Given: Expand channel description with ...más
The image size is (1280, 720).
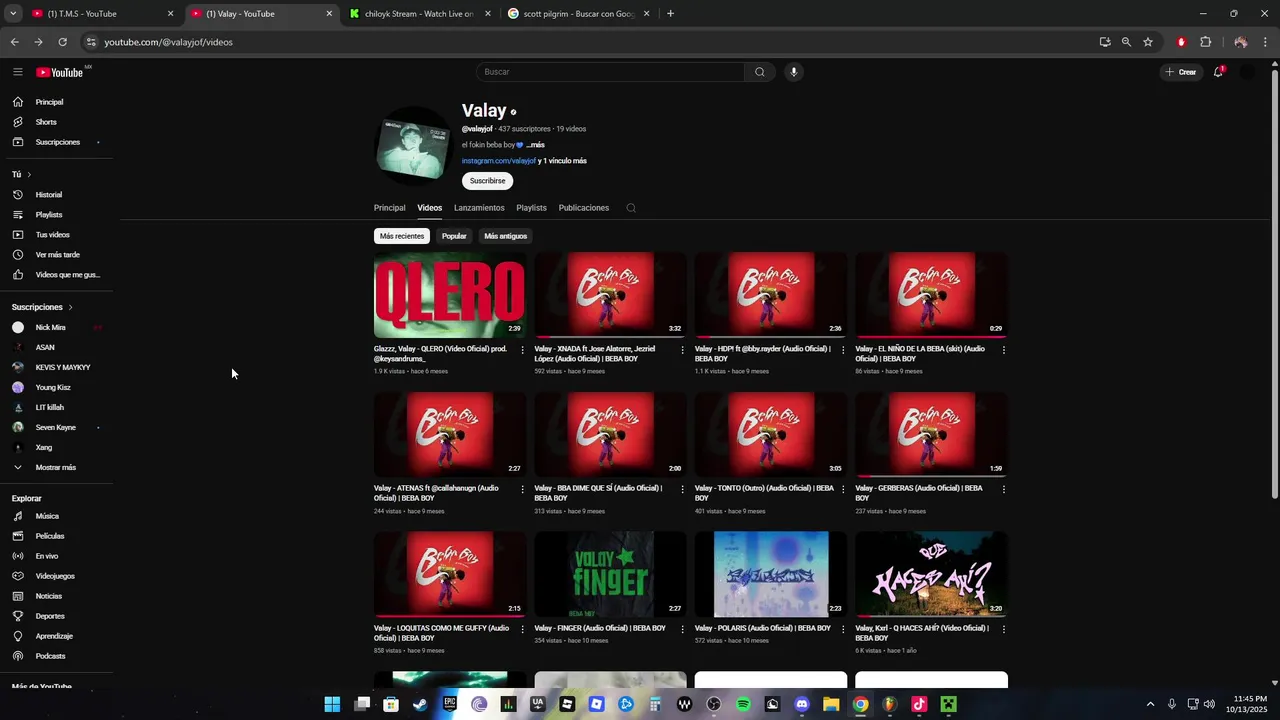Looking at the screenshot, I should pos(535,145).
